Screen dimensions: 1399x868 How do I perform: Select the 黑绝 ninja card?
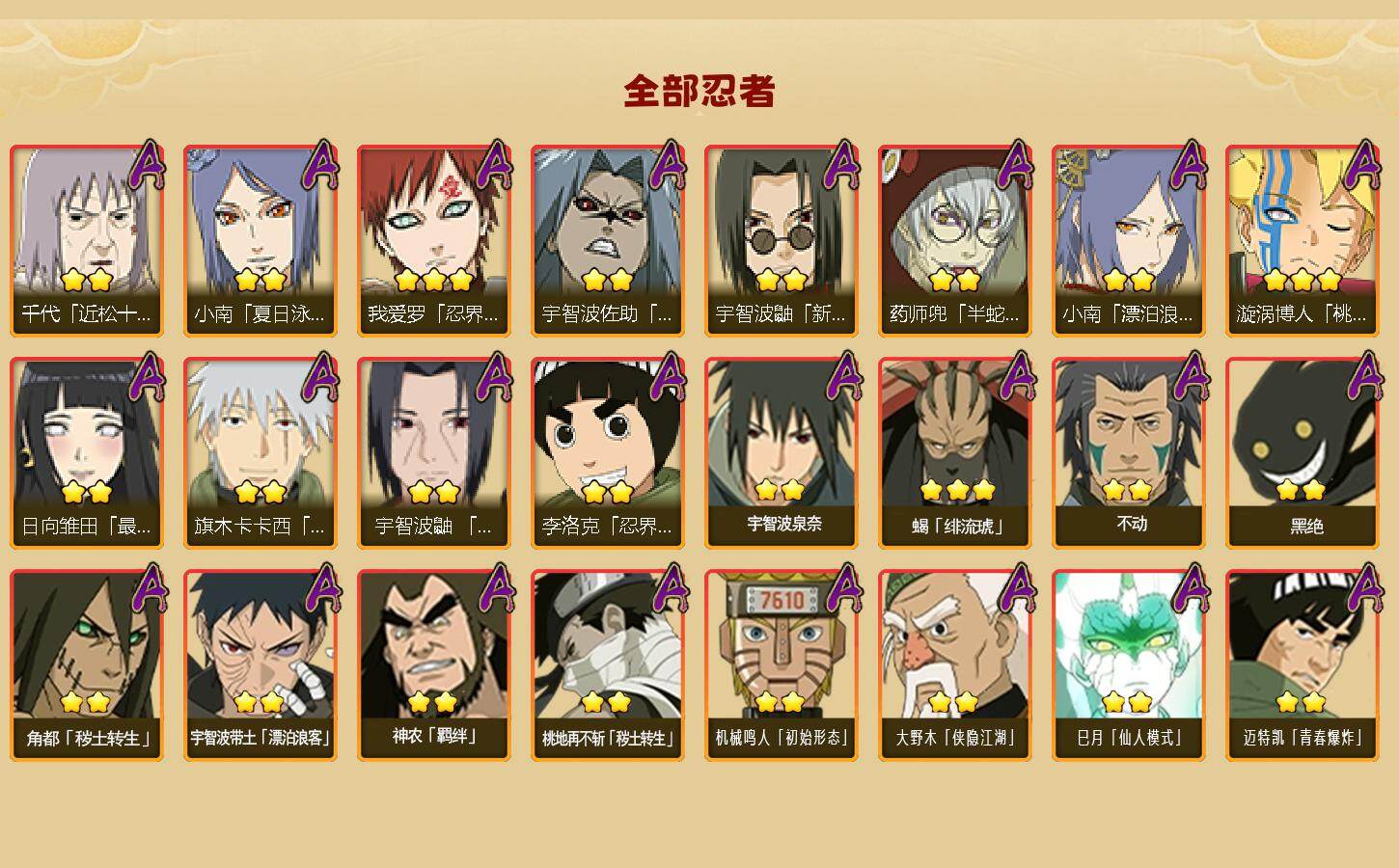tap(1303, 453)
